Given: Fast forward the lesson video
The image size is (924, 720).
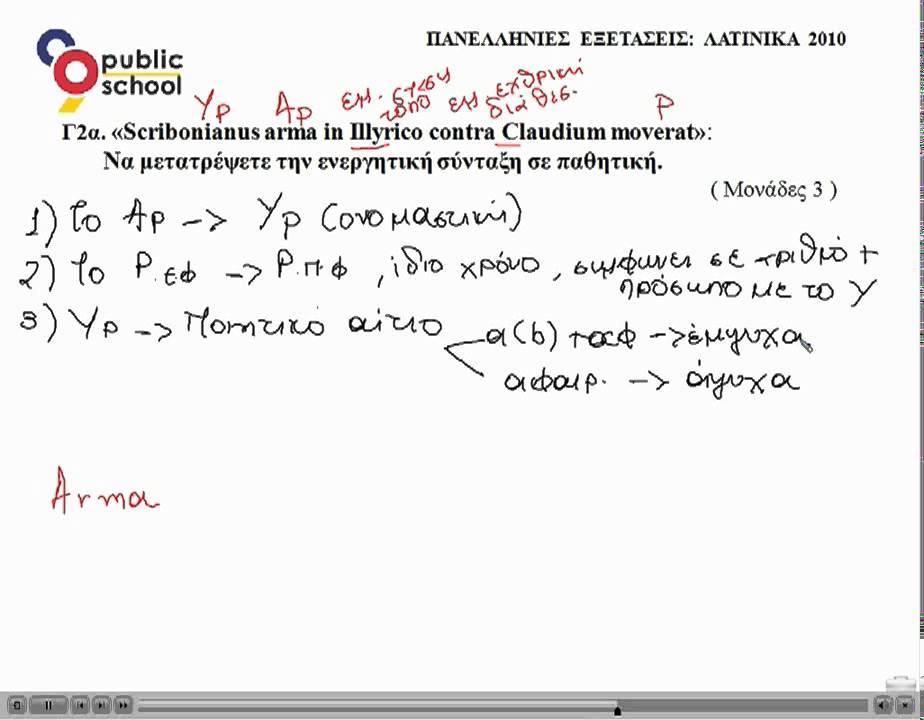Looking at the screenshot, I should coord(123,705).
